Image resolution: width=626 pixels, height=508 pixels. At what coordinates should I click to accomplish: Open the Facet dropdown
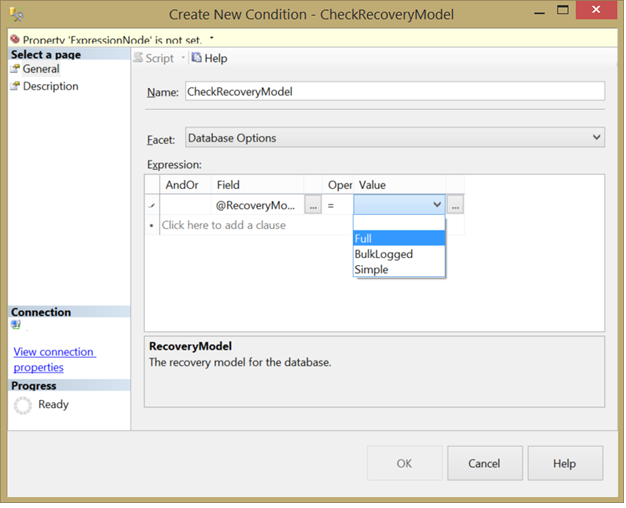click(395, 138)
